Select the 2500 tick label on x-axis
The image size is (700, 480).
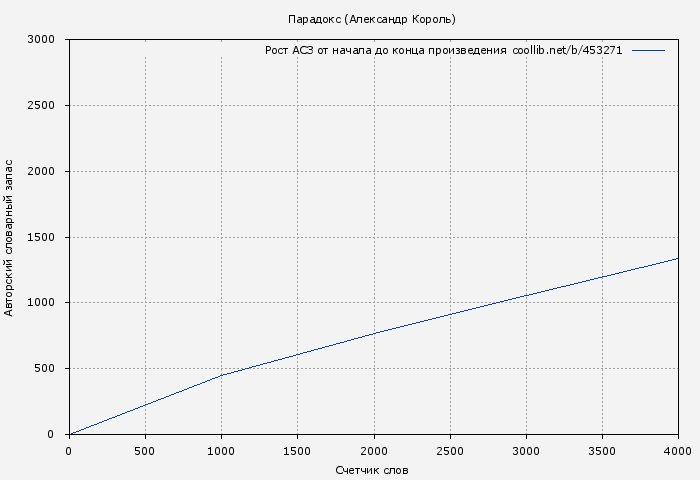pos(450,451)
